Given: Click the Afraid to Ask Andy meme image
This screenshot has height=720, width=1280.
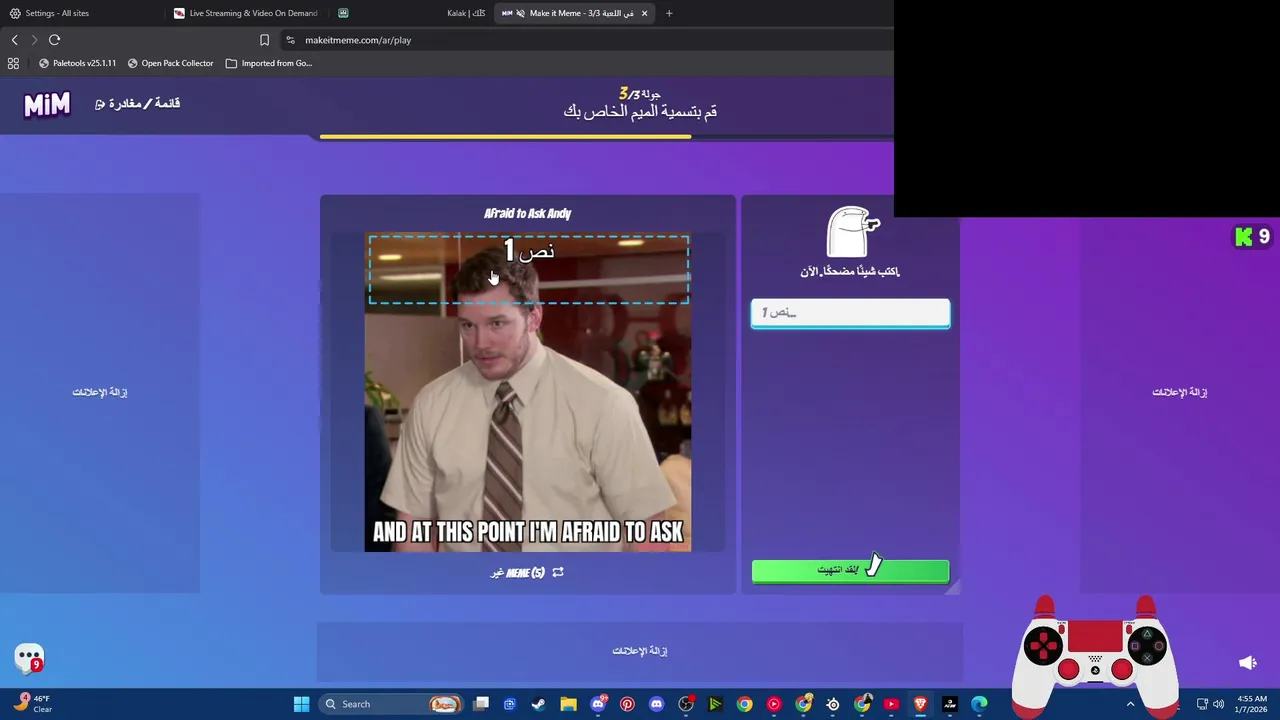Looking at the screenshot, I should (527, 392).
